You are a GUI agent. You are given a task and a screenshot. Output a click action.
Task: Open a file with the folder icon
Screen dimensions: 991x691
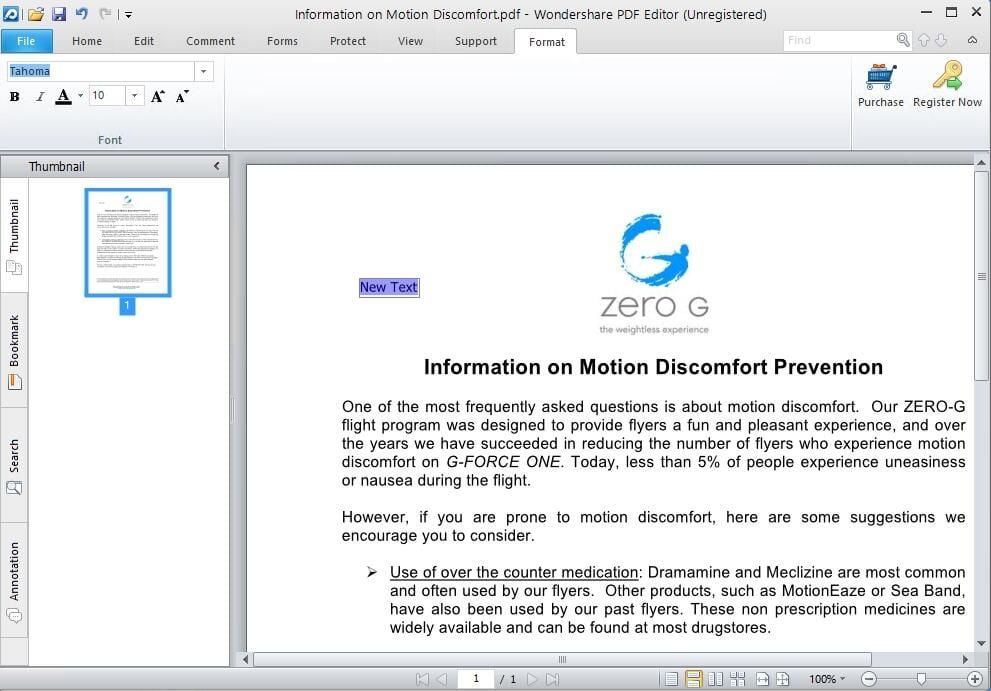[x=36, y=13]
